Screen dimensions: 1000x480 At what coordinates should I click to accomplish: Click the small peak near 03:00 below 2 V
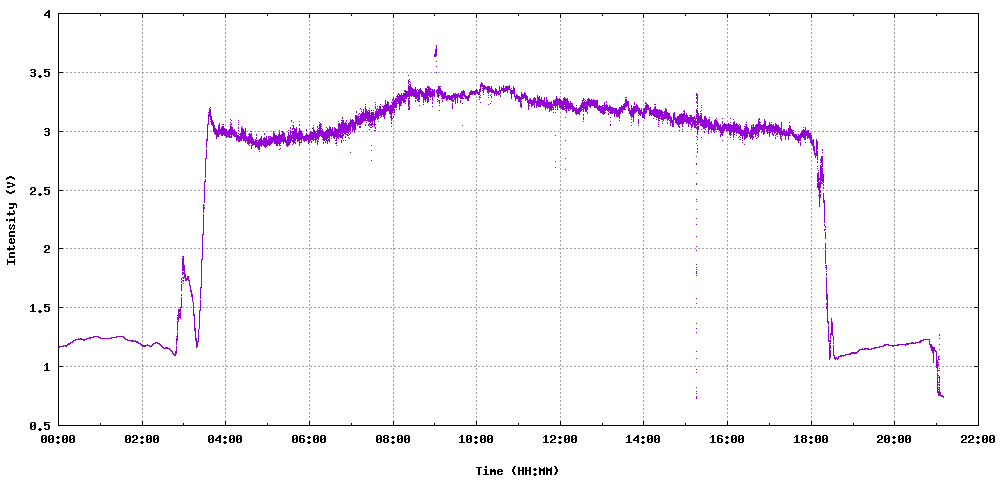coord(183,260)
